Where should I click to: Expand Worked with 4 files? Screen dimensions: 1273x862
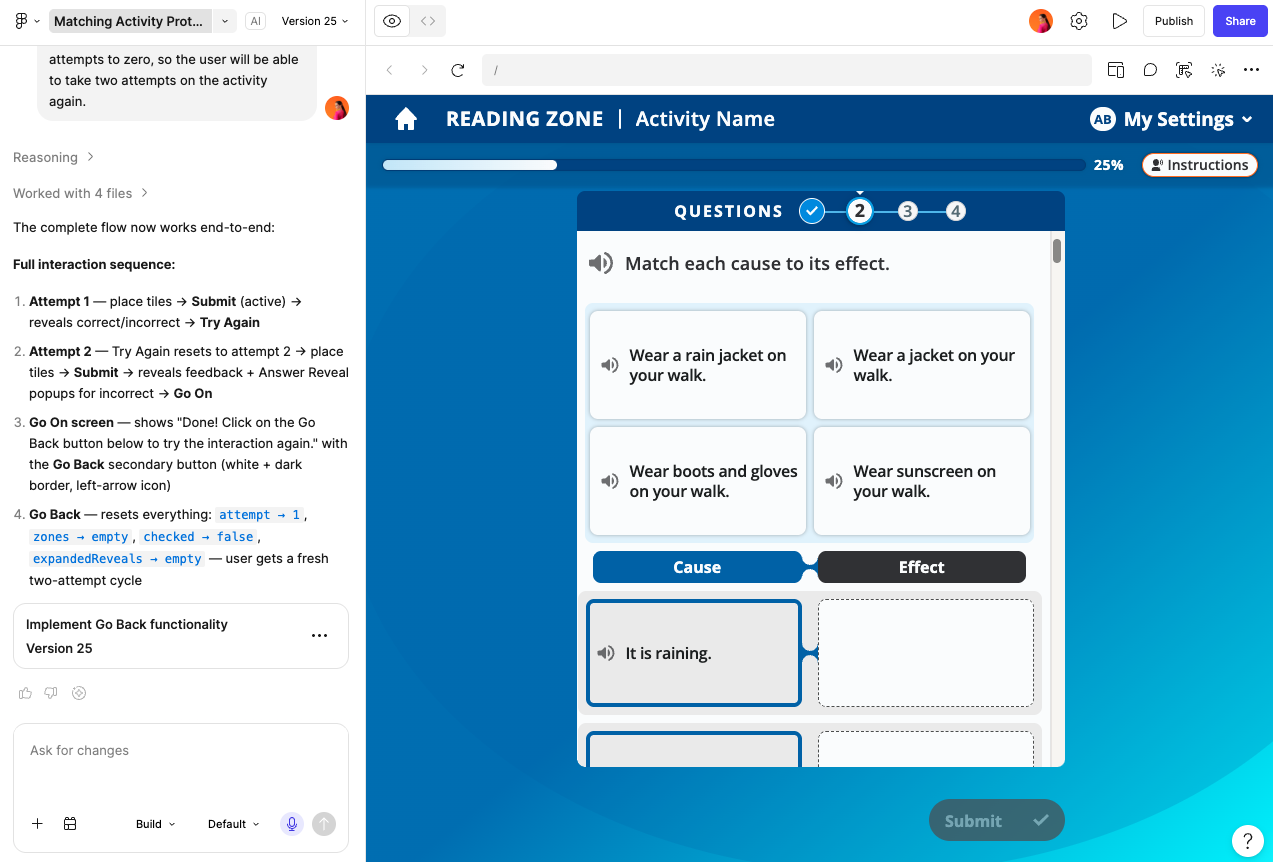pyautogui.click(x=81, y=193)
